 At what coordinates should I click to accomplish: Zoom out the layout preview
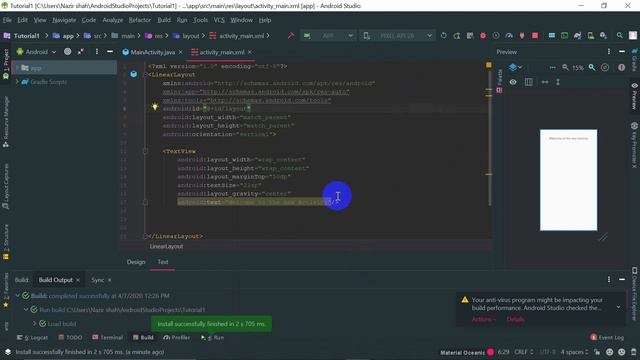(565, 67)
